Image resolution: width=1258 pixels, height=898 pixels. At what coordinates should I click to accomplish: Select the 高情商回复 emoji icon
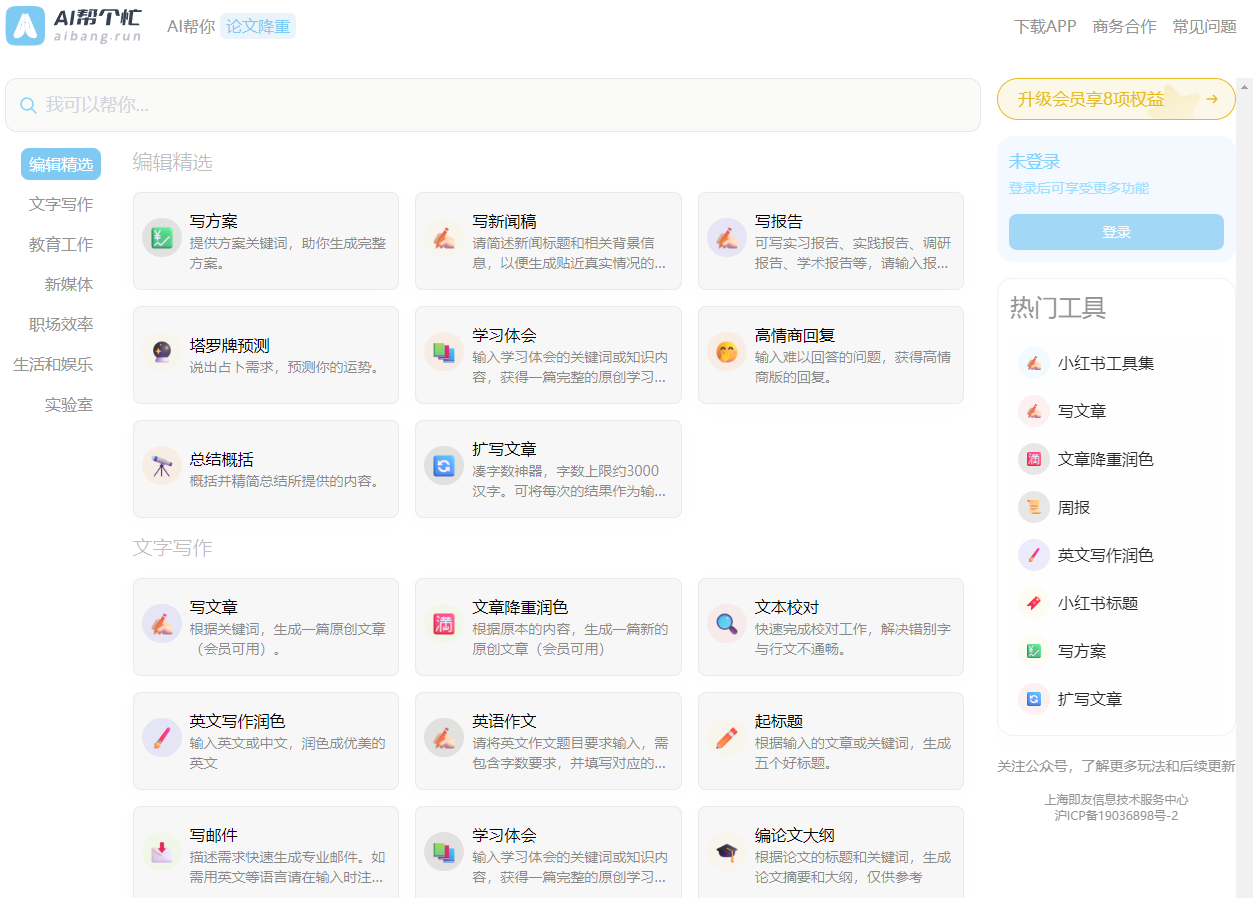pos(727,352)
